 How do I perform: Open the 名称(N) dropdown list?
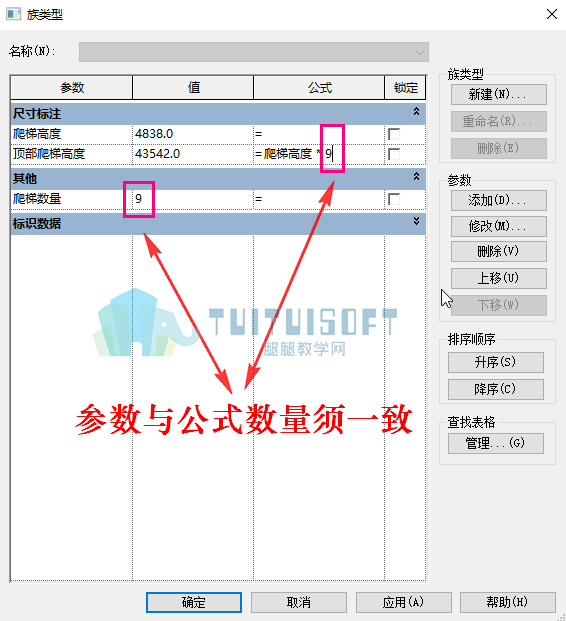coord(419,52)
